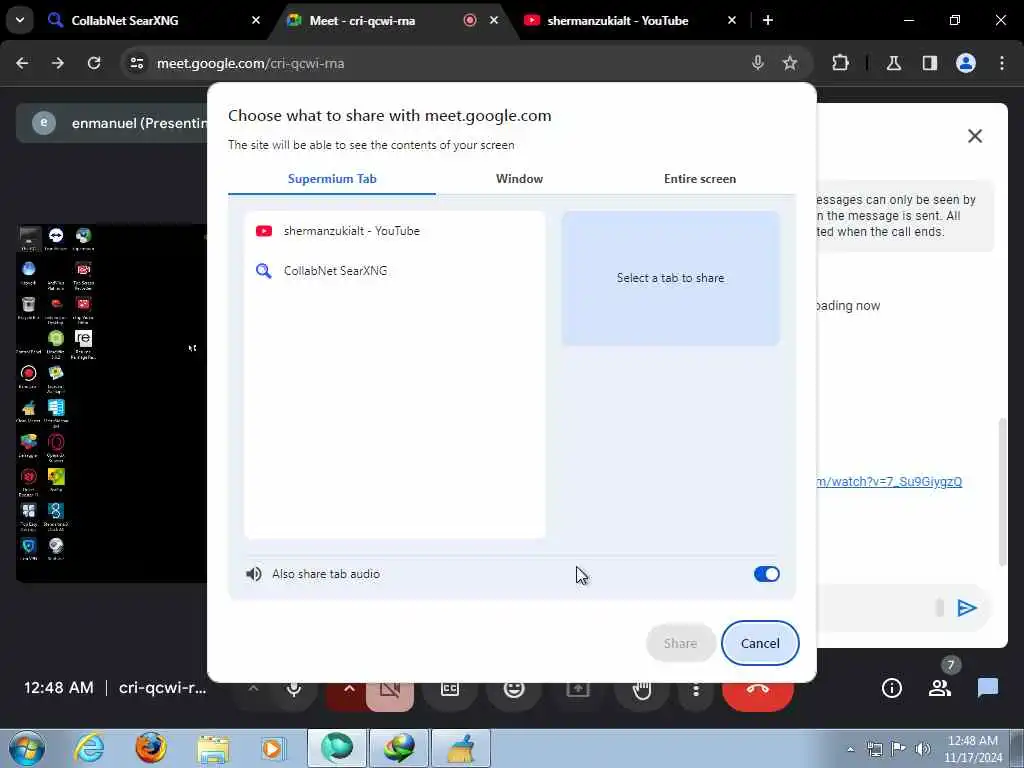Toggle the camera button in Meet
Image resolution: width=1024 pixels, height=768 pixels.
coord(390,692)
